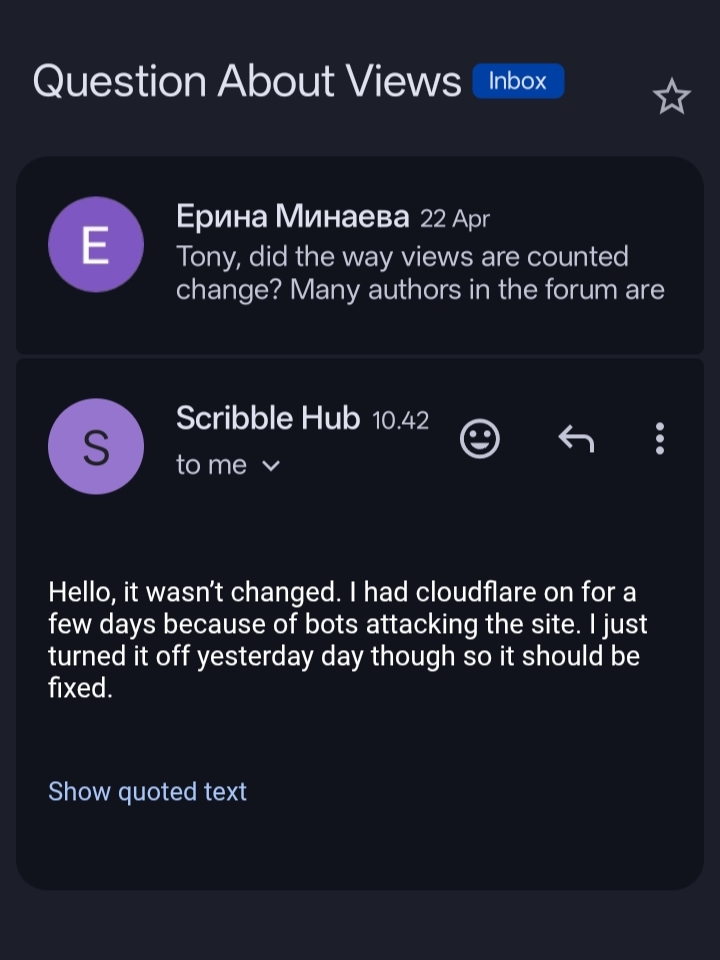720x960 pixels.
Task: Click the Inbox label badge
Action: [x=518, y=81]
